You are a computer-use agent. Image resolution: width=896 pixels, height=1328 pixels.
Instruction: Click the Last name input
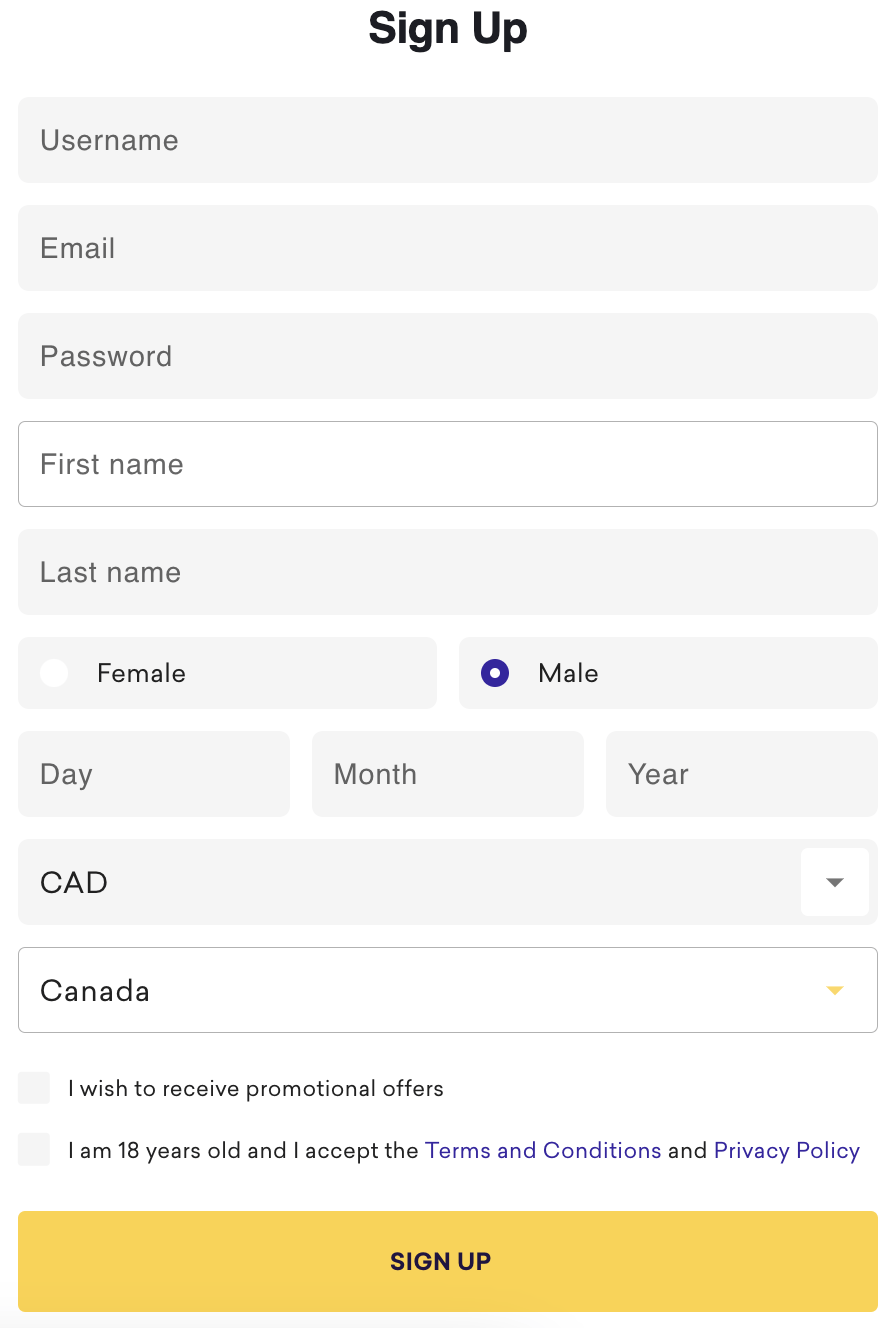click(447, 572)
